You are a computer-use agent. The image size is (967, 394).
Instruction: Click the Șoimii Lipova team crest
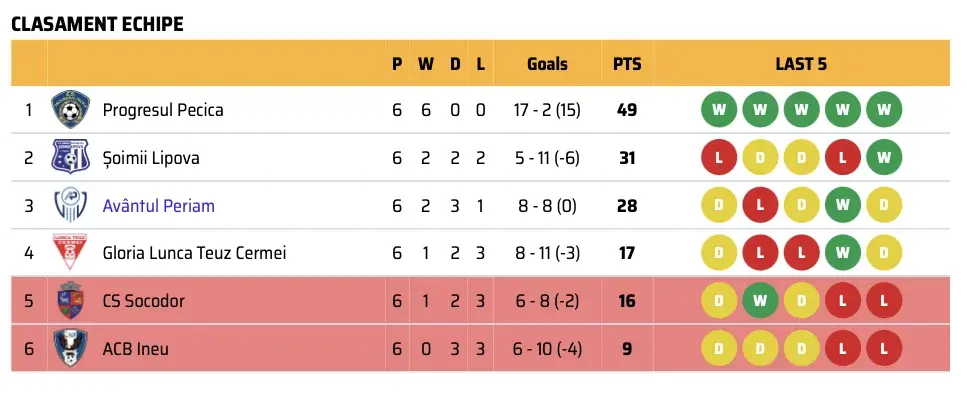(x=70, y=157)
